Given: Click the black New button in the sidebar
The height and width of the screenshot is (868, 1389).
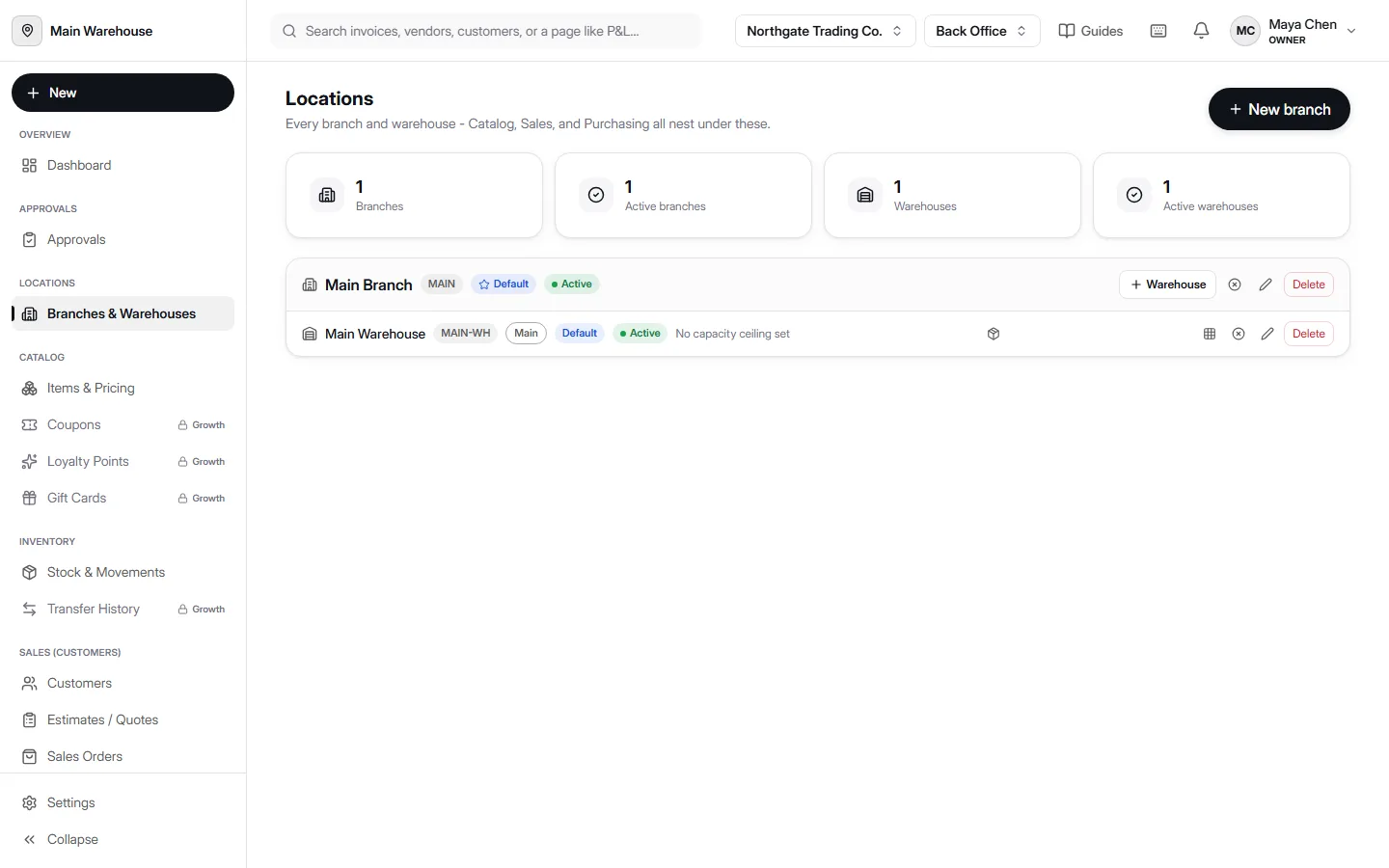Looking at the screenshot, I should (x=123, y=93).
